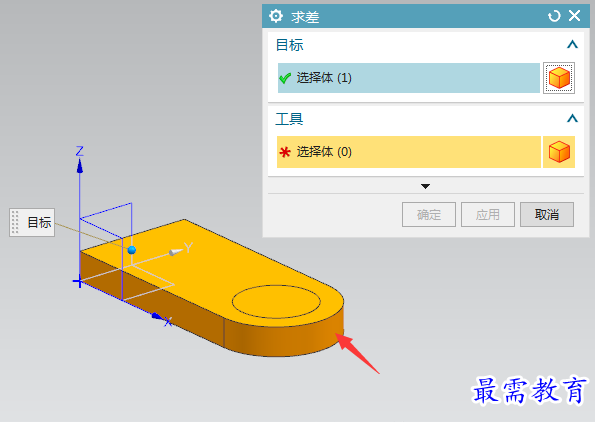Select the 目标 选择体 (1) field
Screen dimensions: 595x422
click(409, 78)
